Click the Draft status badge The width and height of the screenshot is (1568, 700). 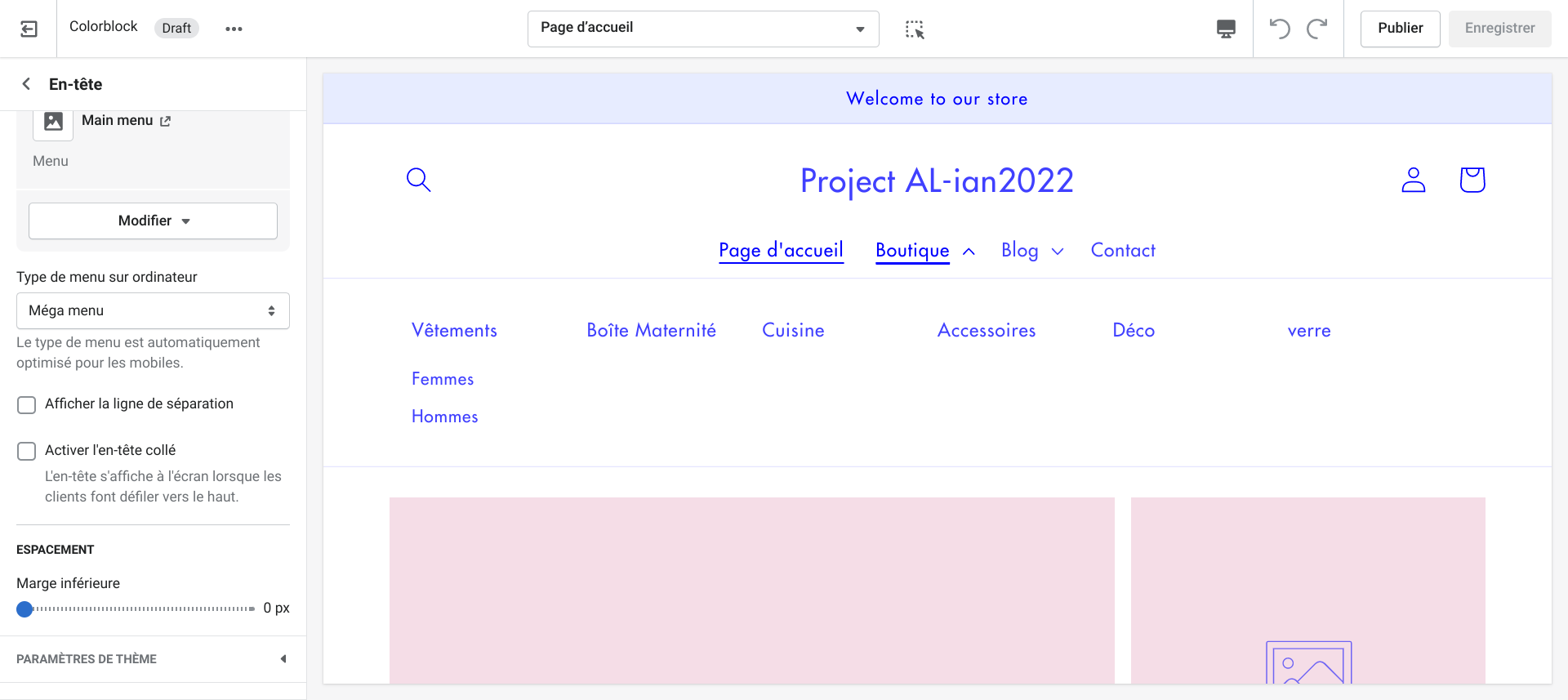176,29
